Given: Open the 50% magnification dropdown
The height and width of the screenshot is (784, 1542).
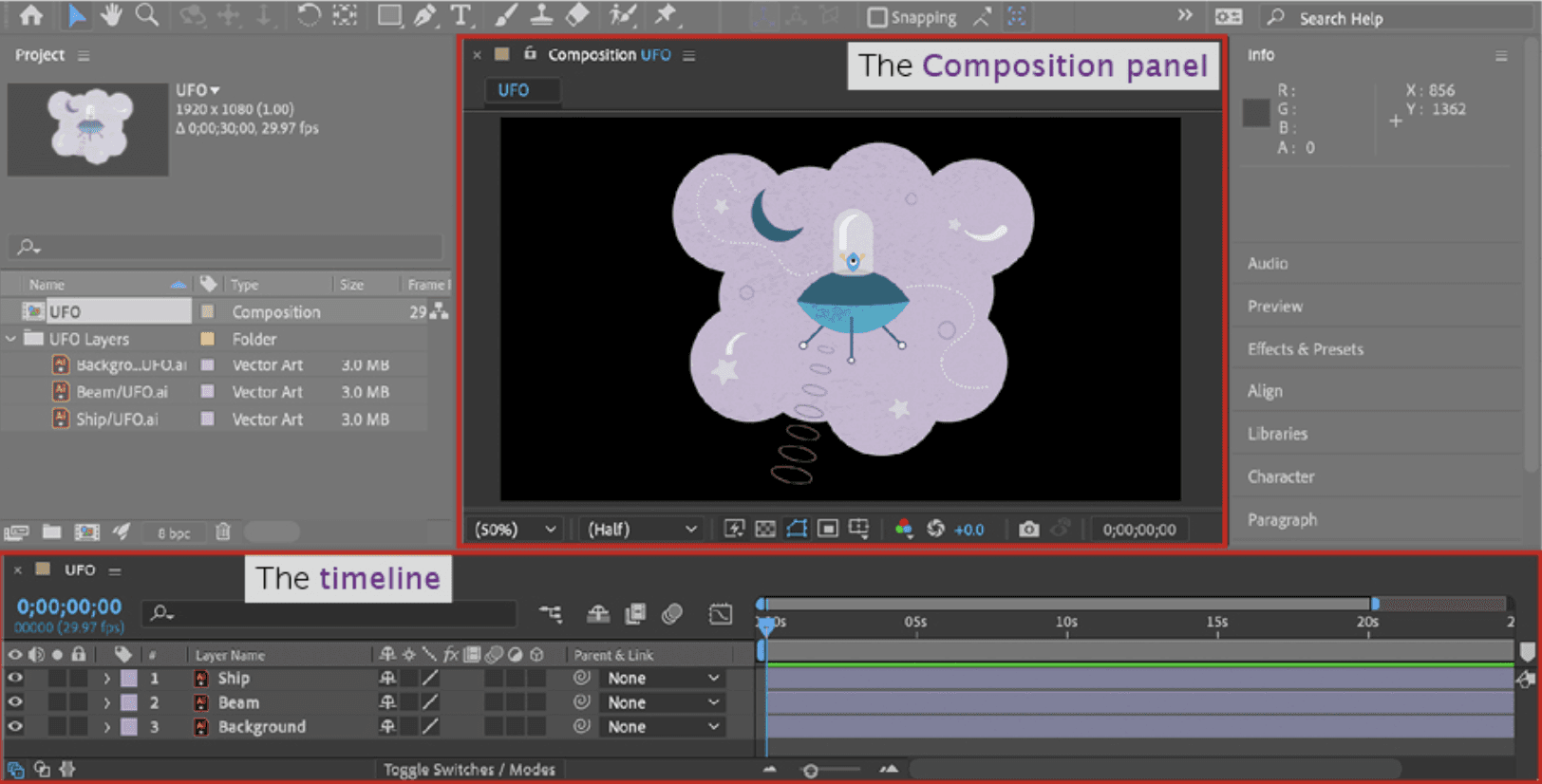Looking at the screenshot, I should (x=516, y=530).
